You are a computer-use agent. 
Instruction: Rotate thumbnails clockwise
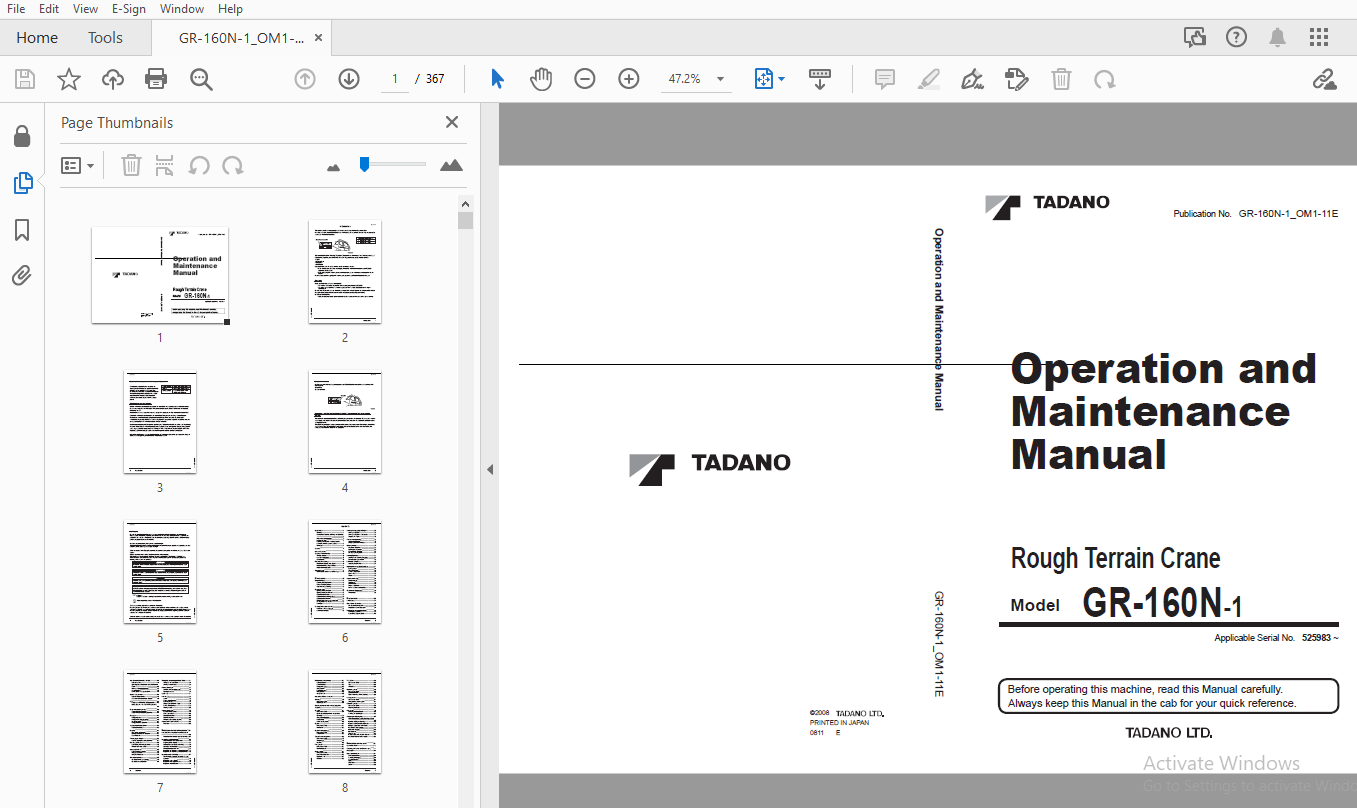[233, 165]
